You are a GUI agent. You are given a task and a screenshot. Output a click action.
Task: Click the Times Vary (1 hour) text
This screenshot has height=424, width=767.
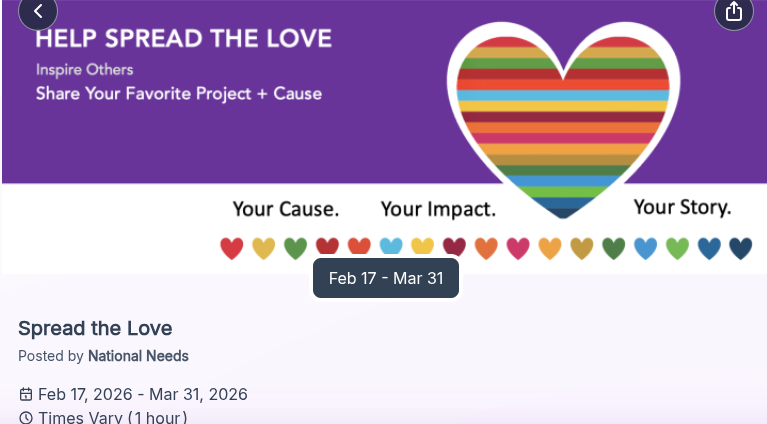click(x=113, y=417)
